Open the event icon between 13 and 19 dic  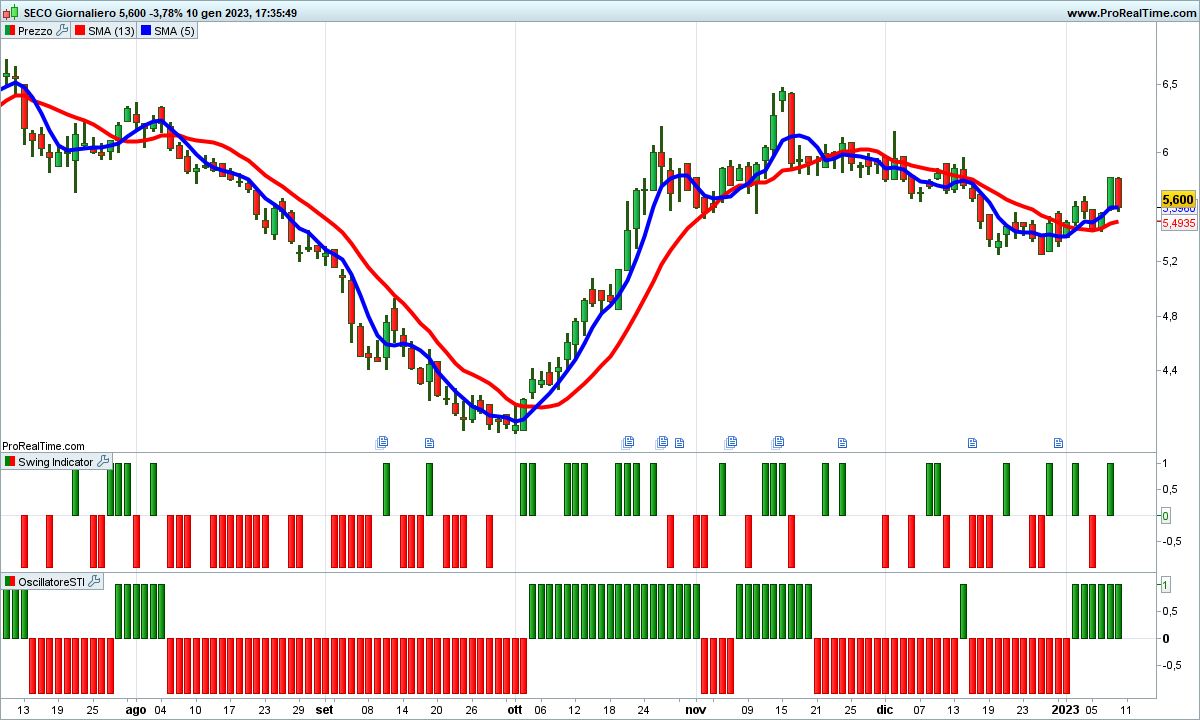tap(971, 442)
